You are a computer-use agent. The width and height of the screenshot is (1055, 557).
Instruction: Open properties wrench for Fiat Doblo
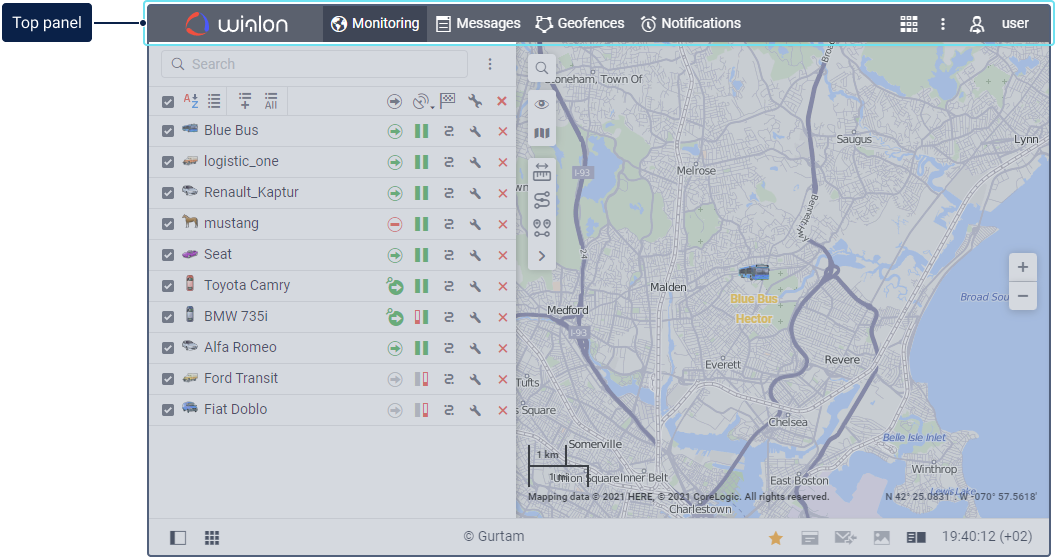(475, 410)
